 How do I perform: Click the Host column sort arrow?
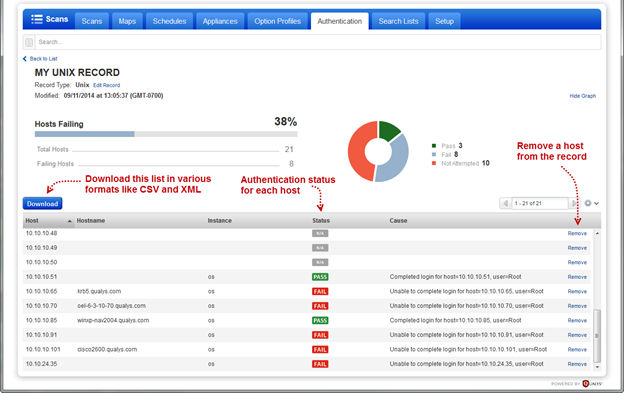70,221
